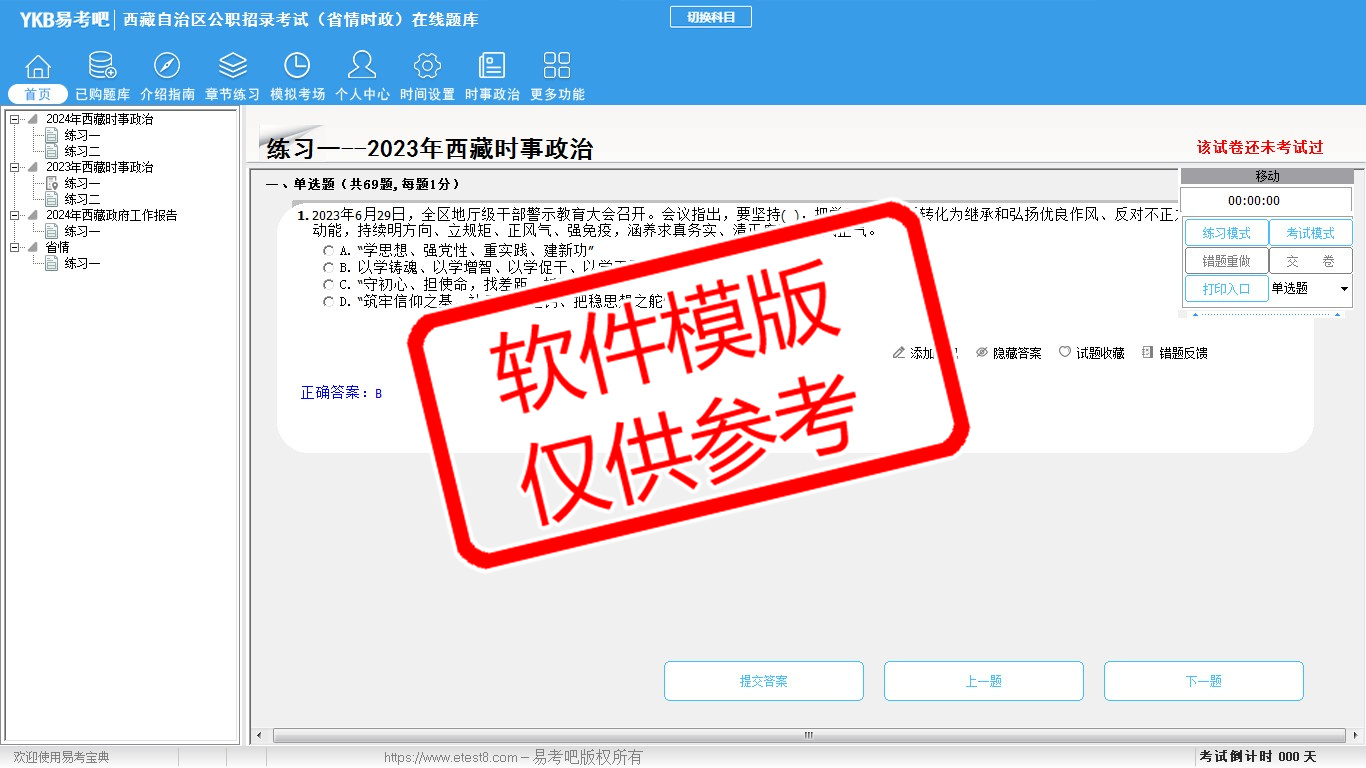
Task: Select answer option B radio button
Action: [x=329, y=267]
